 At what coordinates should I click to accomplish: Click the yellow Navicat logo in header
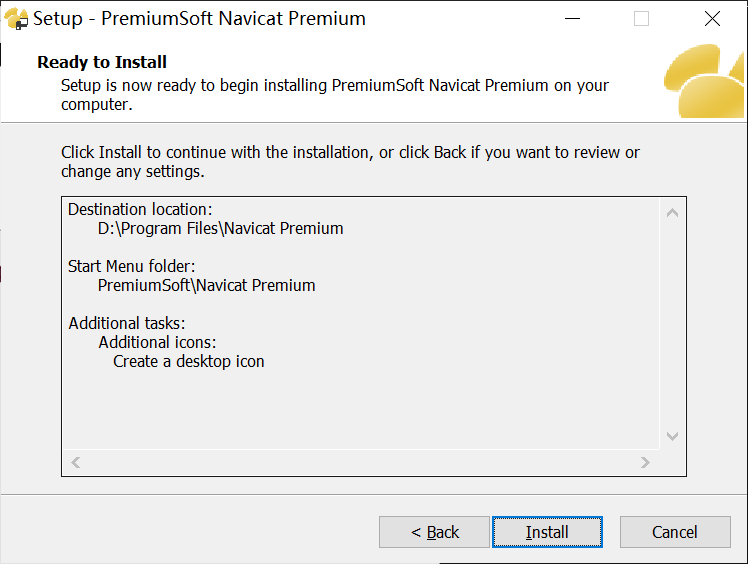point(706,82)
